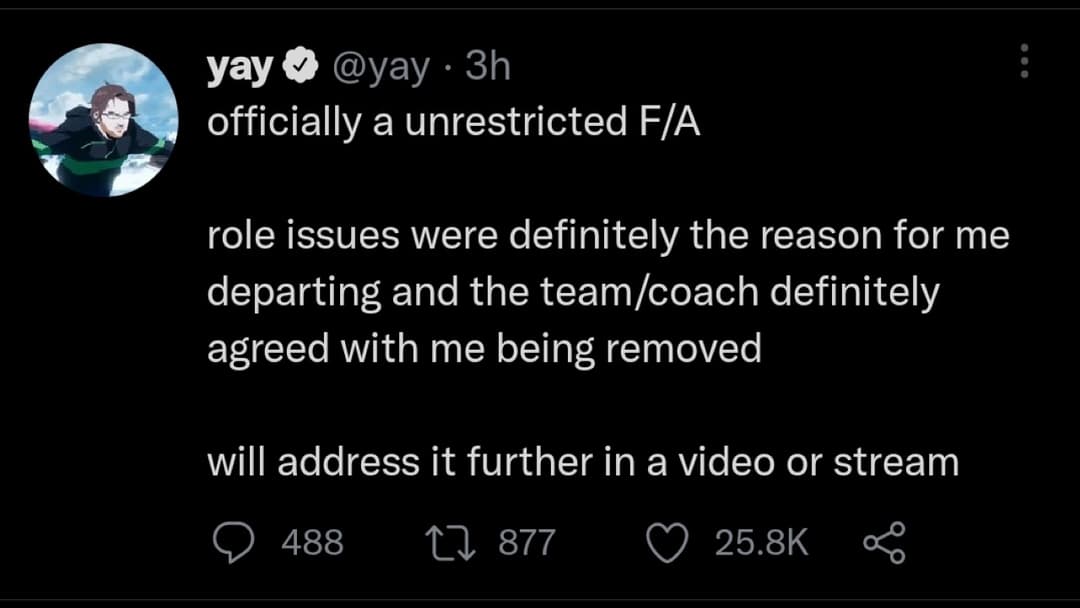The width and height of the screenshot is (1080, 608).
Task: Click yay's profile avatar
Action: pyautogui.click(x=103, y=115)
